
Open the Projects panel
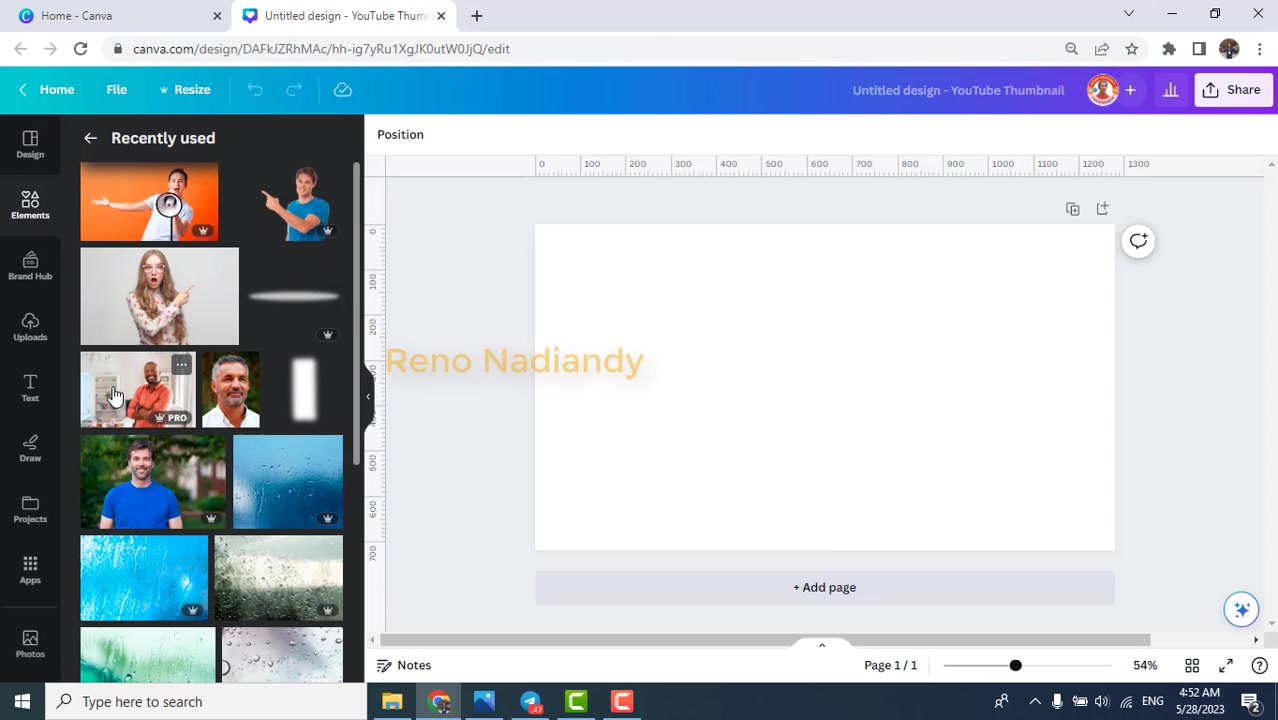pos(30,509)
